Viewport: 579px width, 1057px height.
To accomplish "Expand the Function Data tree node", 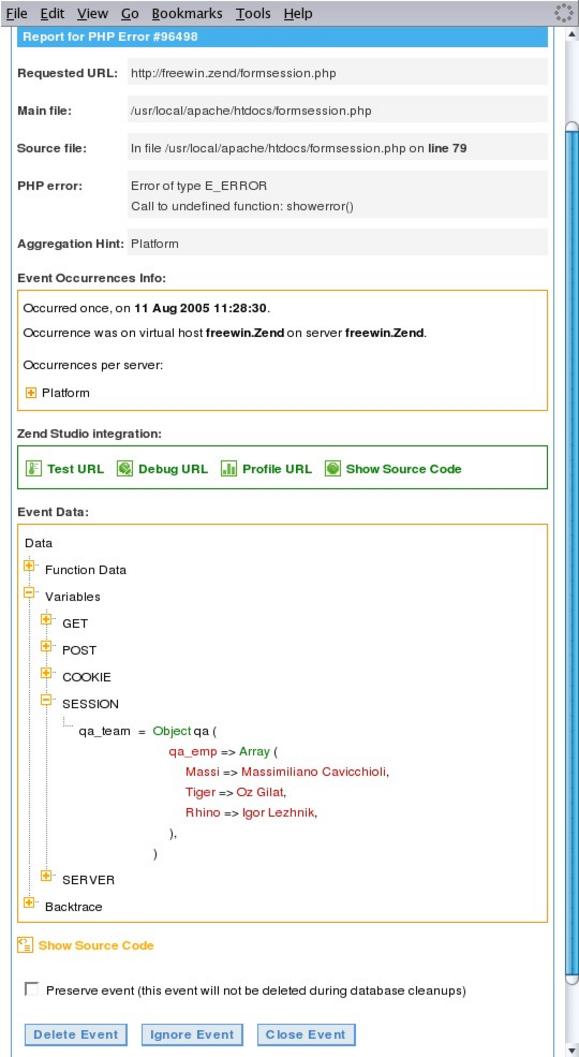I will pos(28,566).
